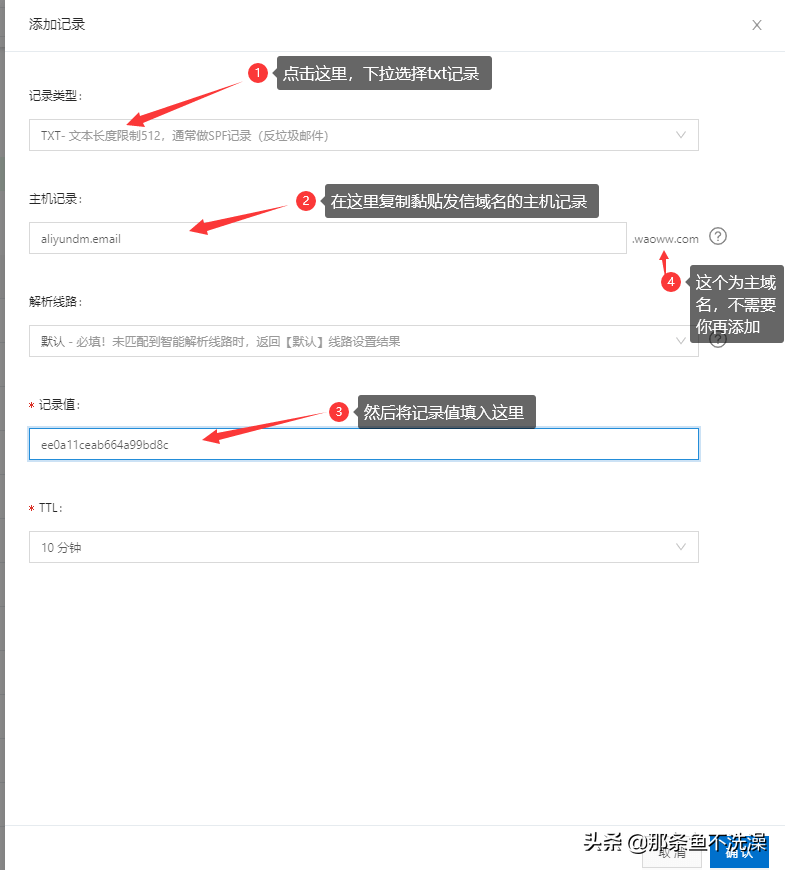Click the red number 4 badge
This screenshot has height=870, width=785.
click(671, 282)
